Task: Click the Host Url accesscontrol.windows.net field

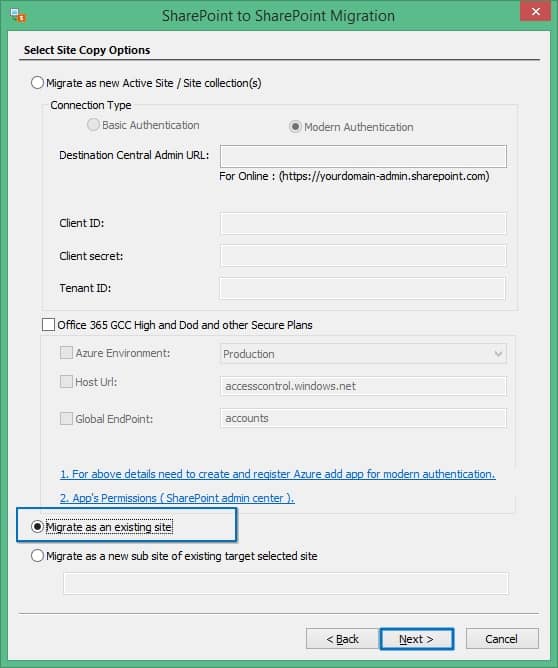Action: (363, 386)
